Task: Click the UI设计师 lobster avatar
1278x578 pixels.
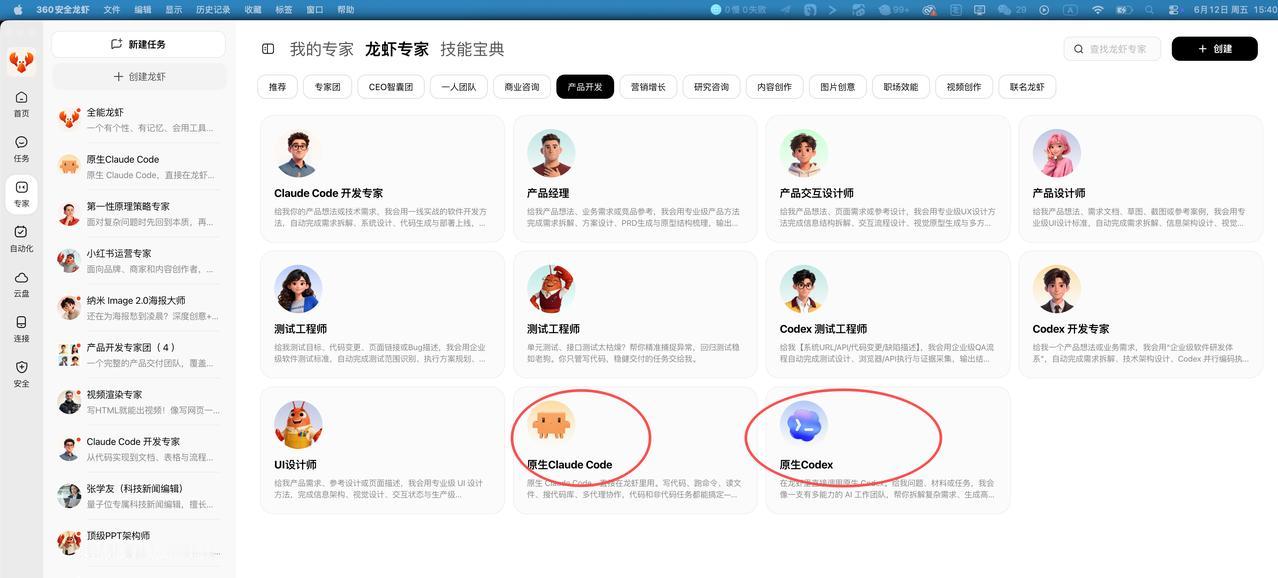Action: pyautogui.click(x=298, y=425)
